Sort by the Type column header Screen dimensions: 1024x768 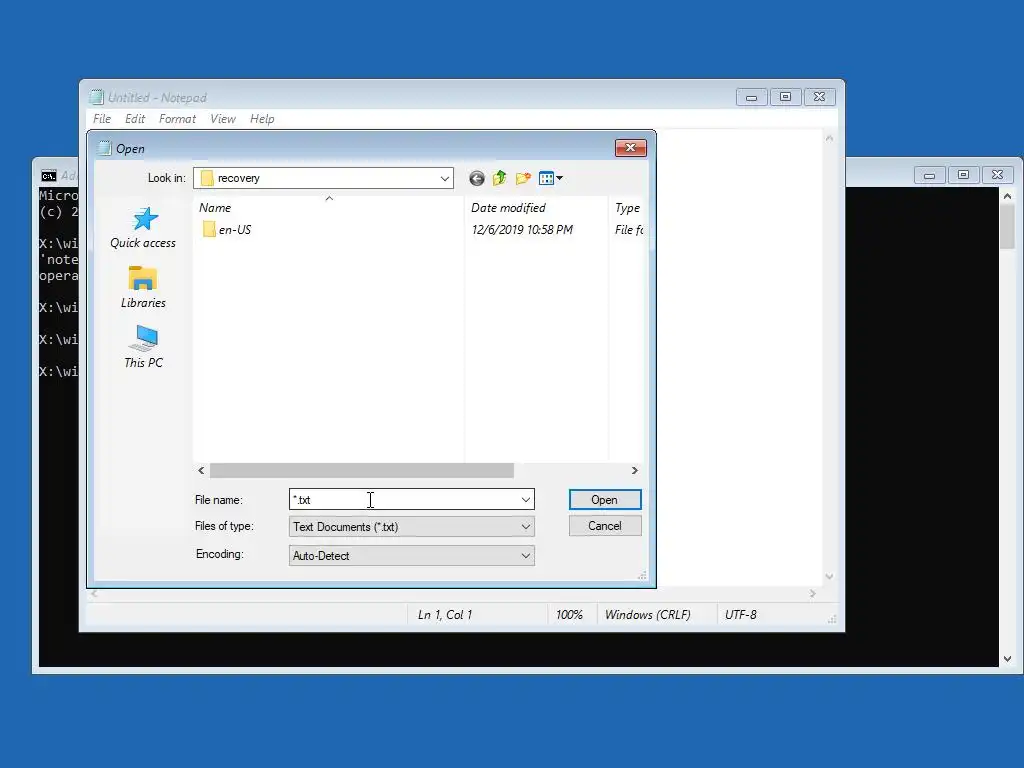628,208
